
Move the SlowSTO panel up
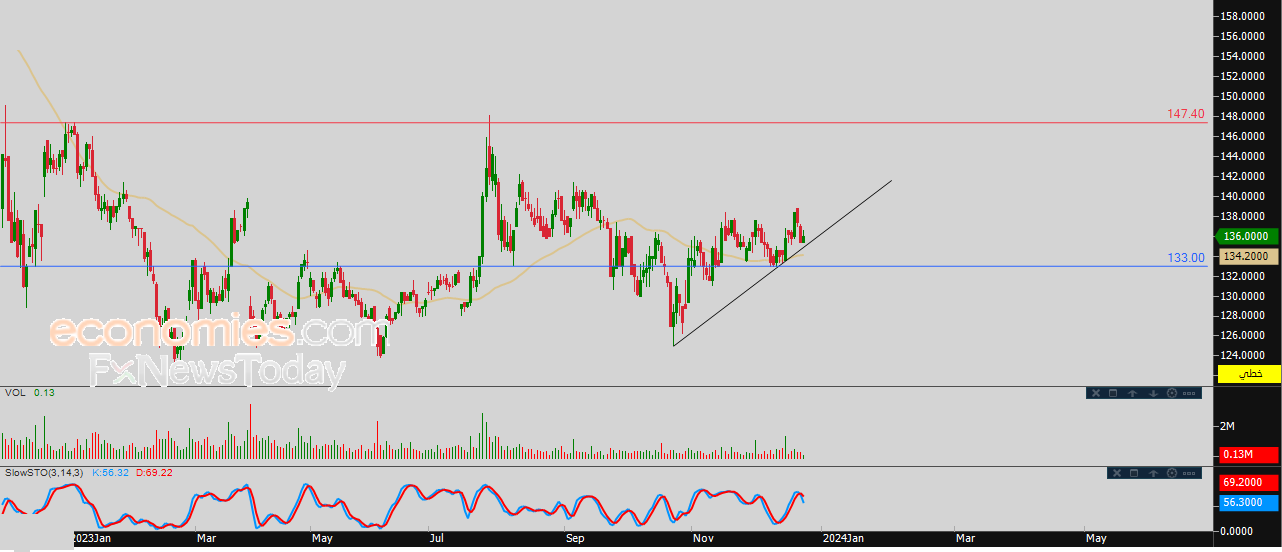(1153, 473)
